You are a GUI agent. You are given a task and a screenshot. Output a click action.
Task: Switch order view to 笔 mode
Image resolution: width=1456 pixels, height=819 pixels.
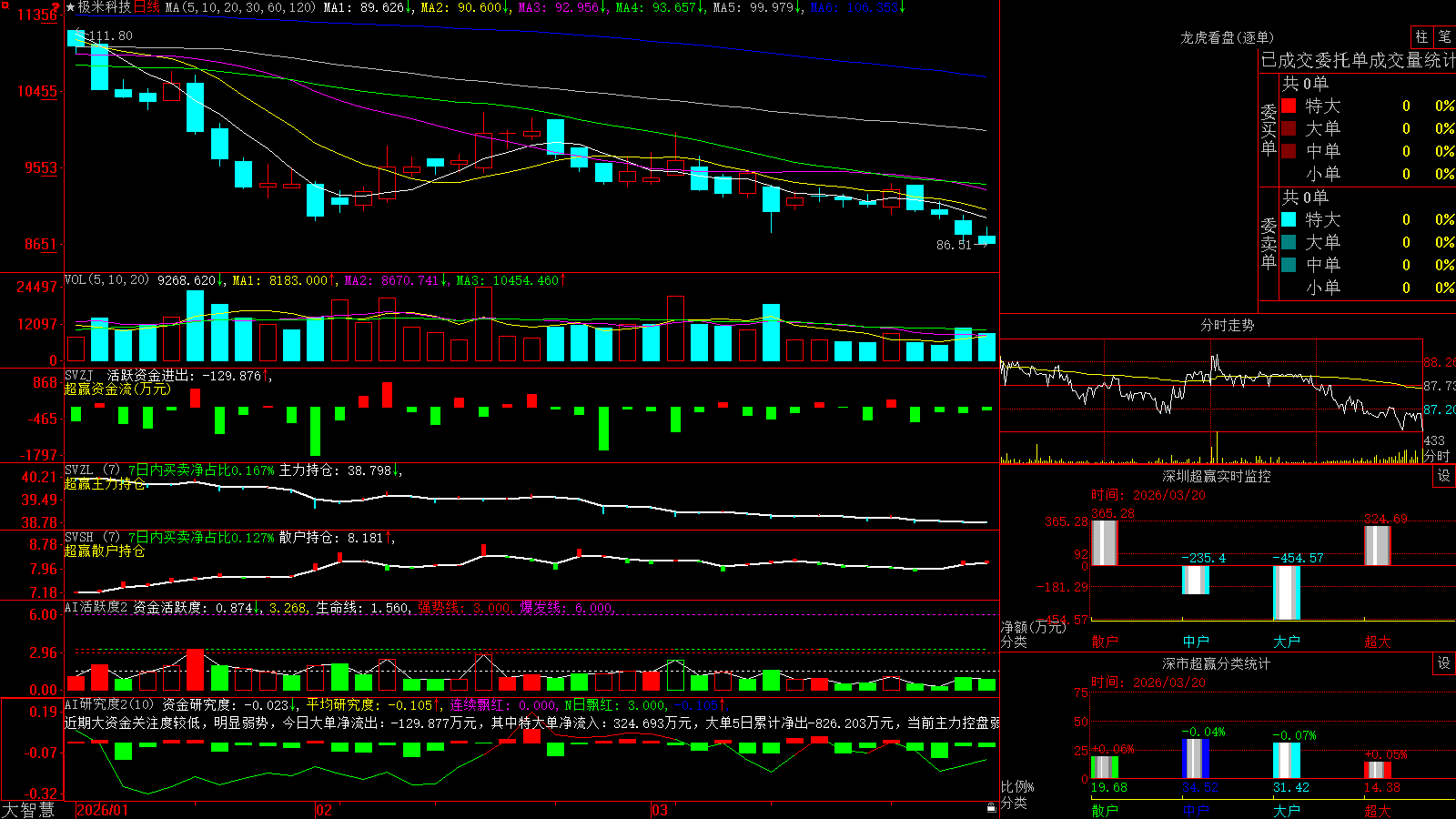[1445, 37]
